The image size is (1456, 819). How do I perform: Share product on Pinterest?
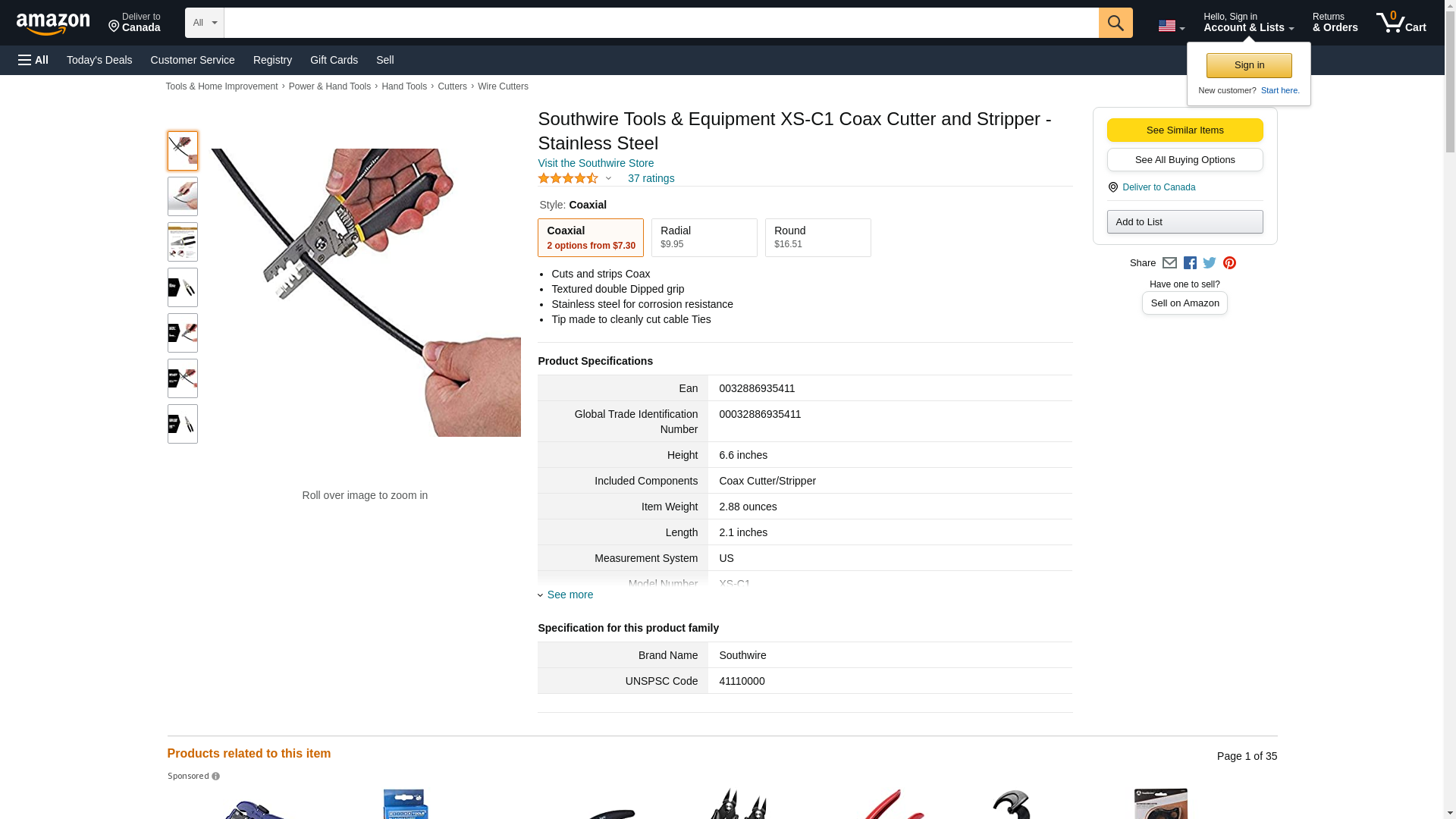tap(1229, 263)
